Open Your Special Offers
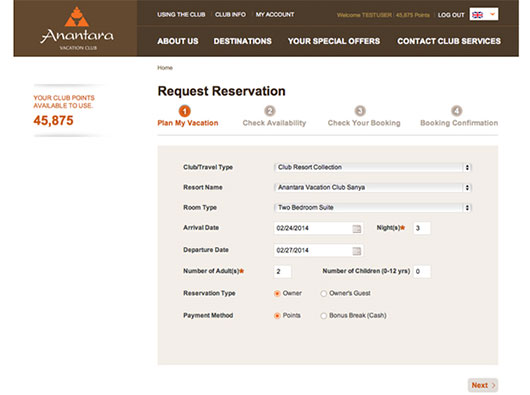The image size is (530, 395). [x=334, y=41]
